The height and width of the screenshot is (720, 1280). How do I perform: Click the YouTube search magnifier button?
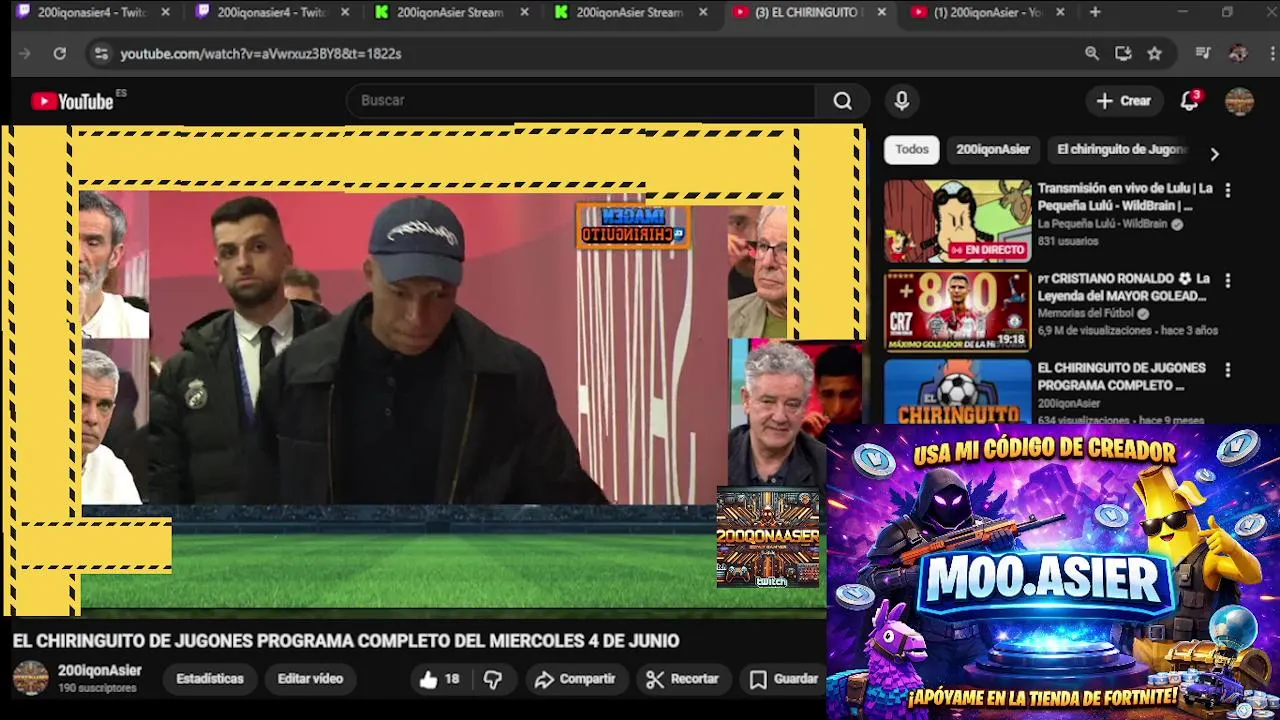(x=842, y=101)
